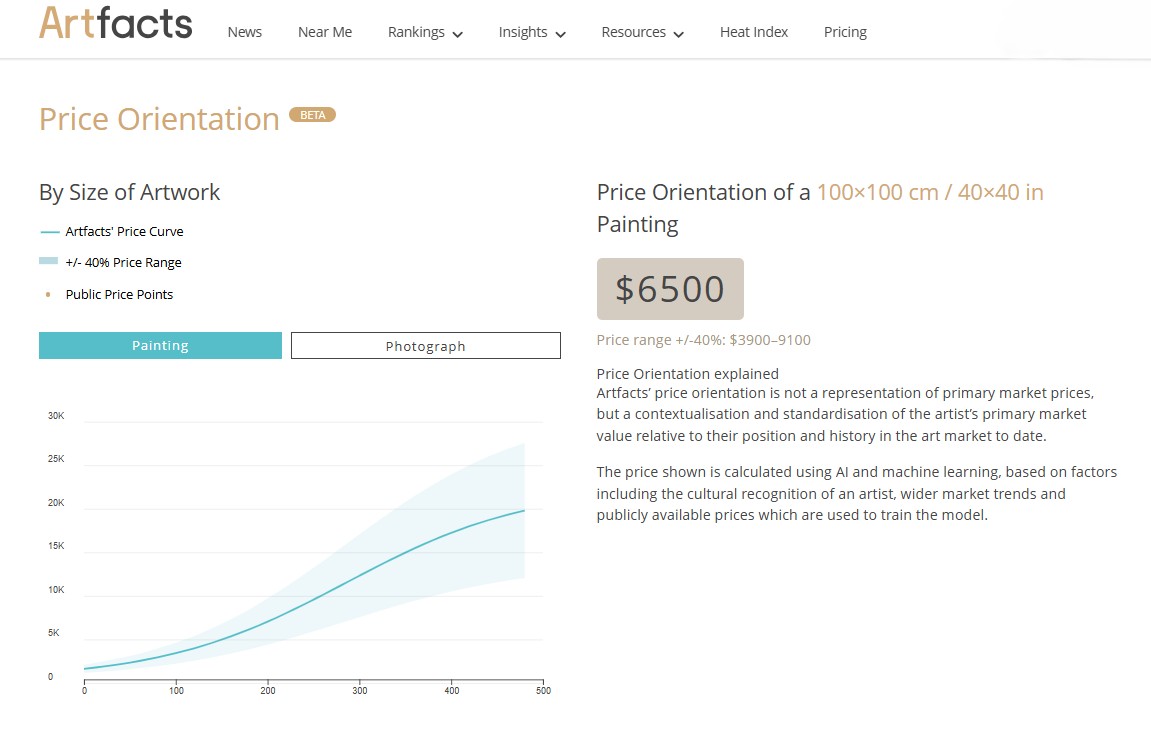Click the Artfacts logo
1151x744 pixels.
pyautogui.click(x=115, y=23)
